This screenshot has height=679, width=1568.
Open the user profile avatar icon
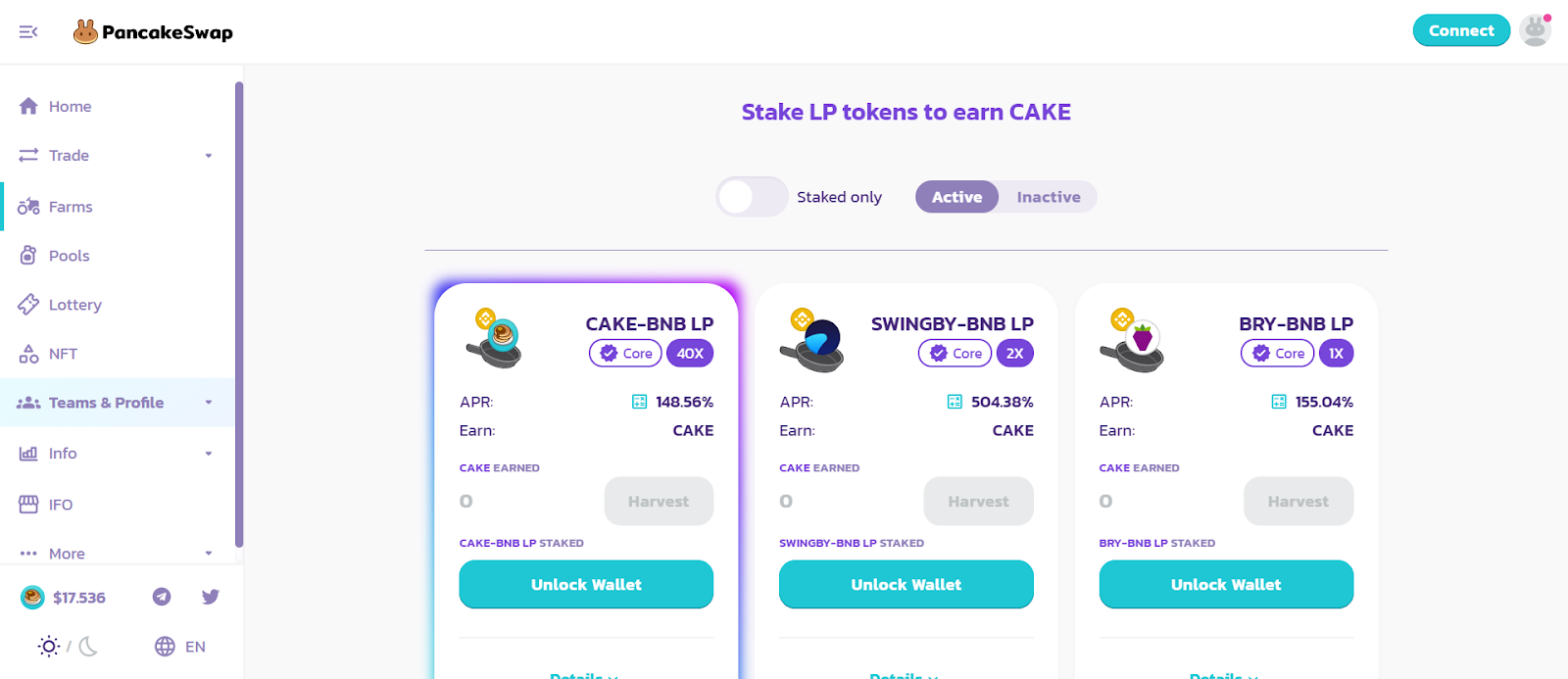click(x=1536, y=30)
